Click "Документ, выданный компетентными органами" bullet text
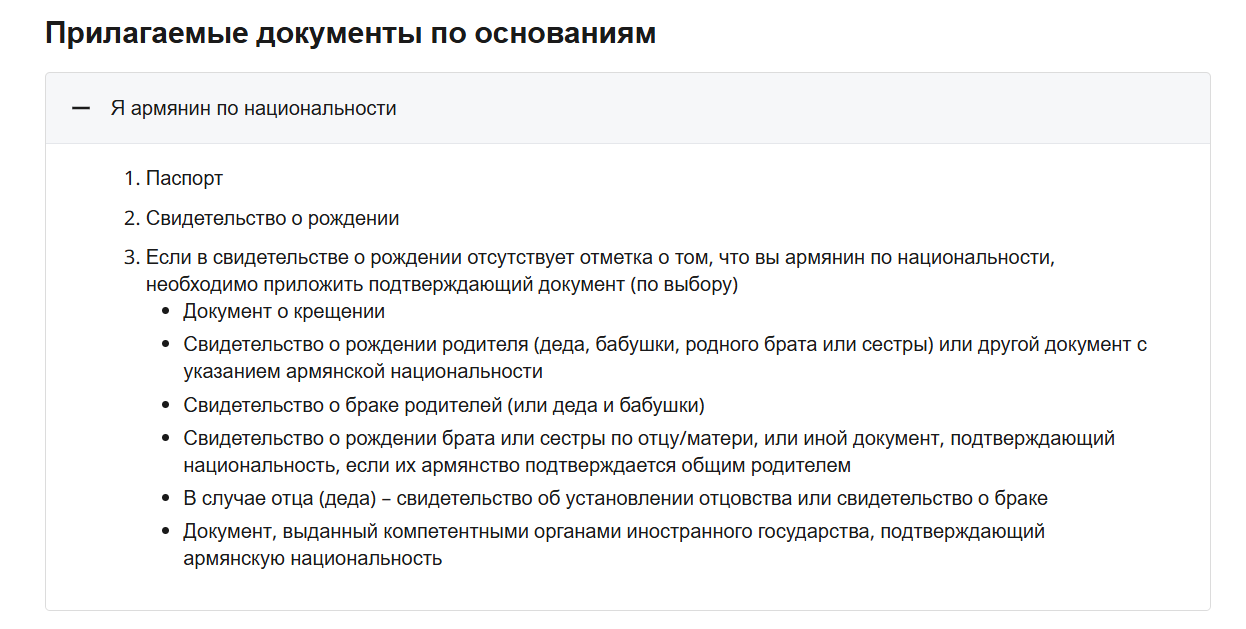This screenshot has height=629, width=1246. click(x=614, y=531)
